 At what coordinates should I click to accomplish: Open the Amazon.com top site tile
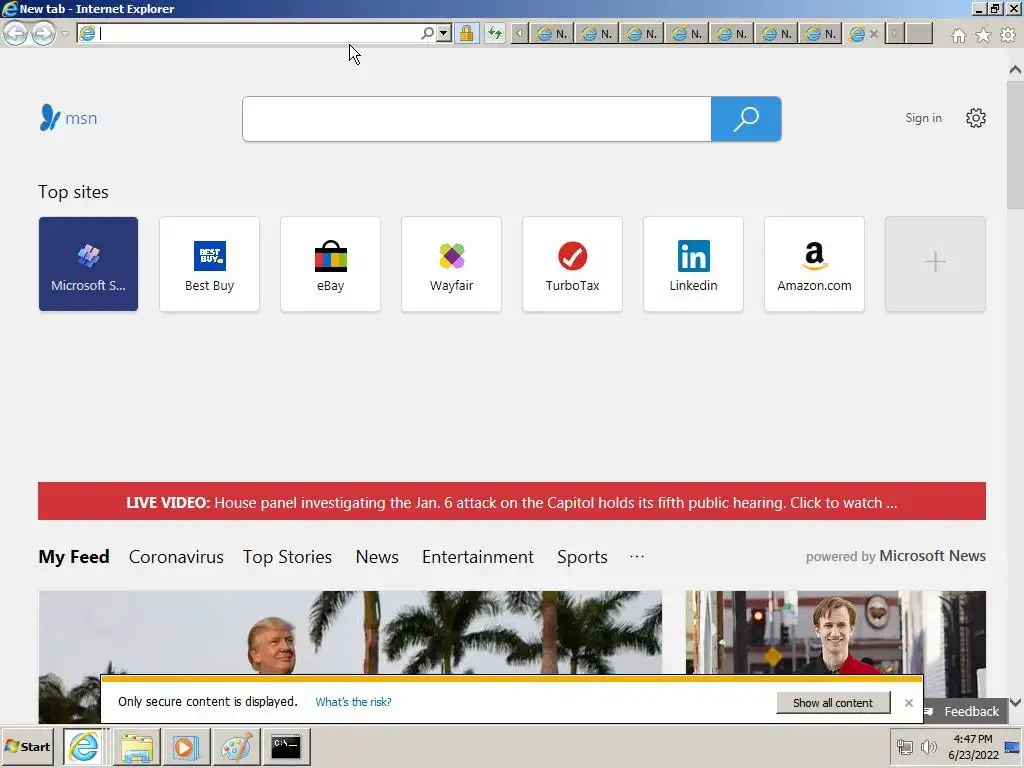(x=814, y=264)
